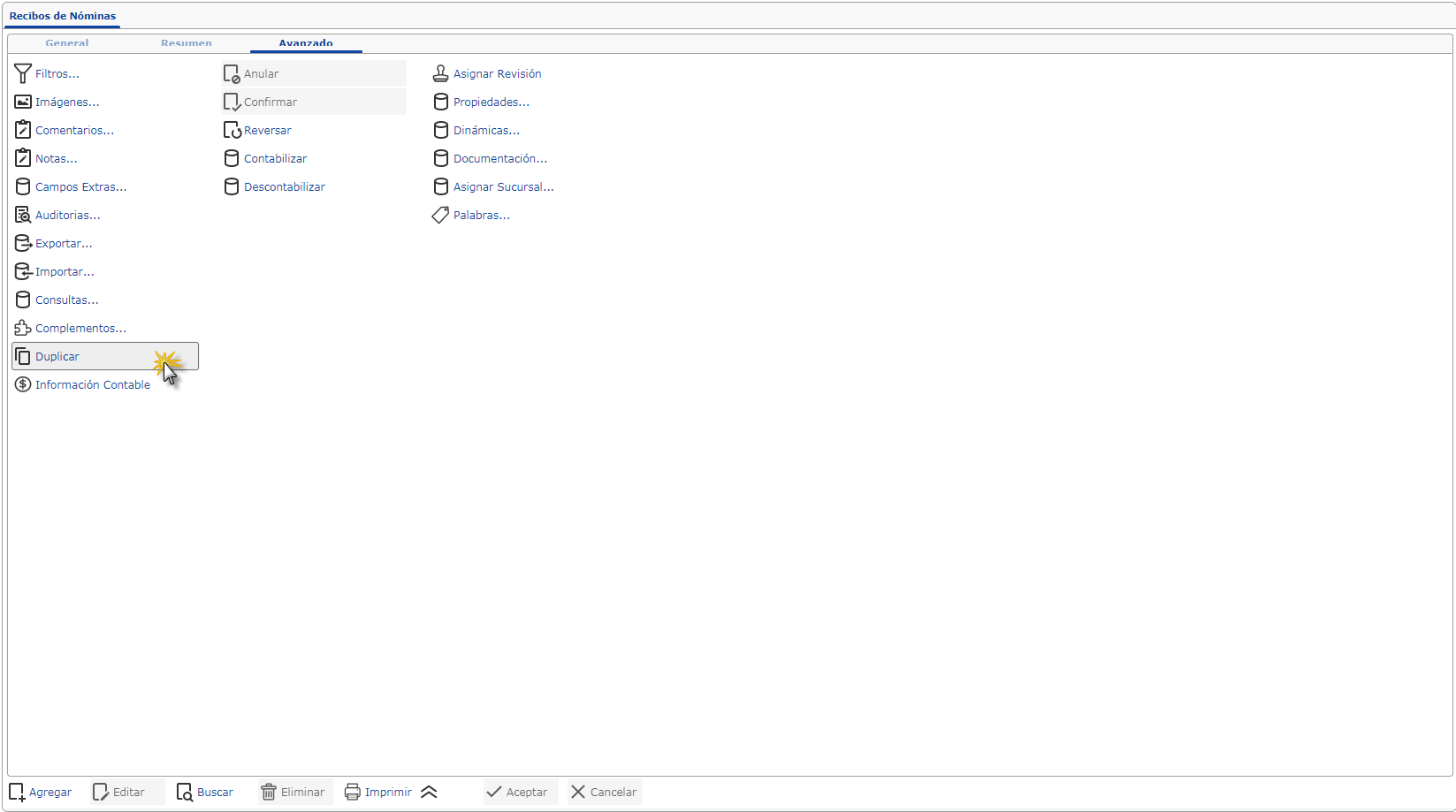Switch to the Resumen tab
Viewport: 1456px width, 812px height.
point(187,43)
